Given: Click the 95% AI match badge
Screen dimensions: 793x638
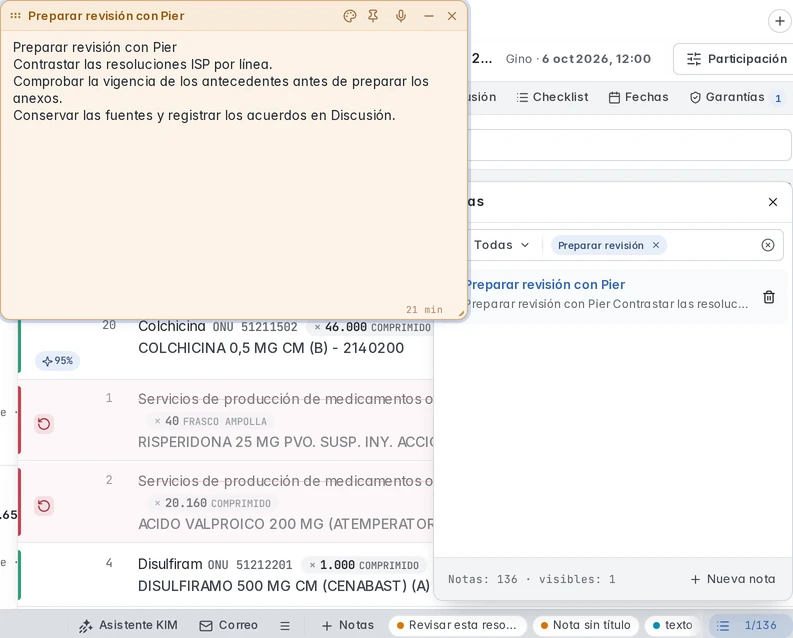Looking at the screenshot, I should coord(58,361).
